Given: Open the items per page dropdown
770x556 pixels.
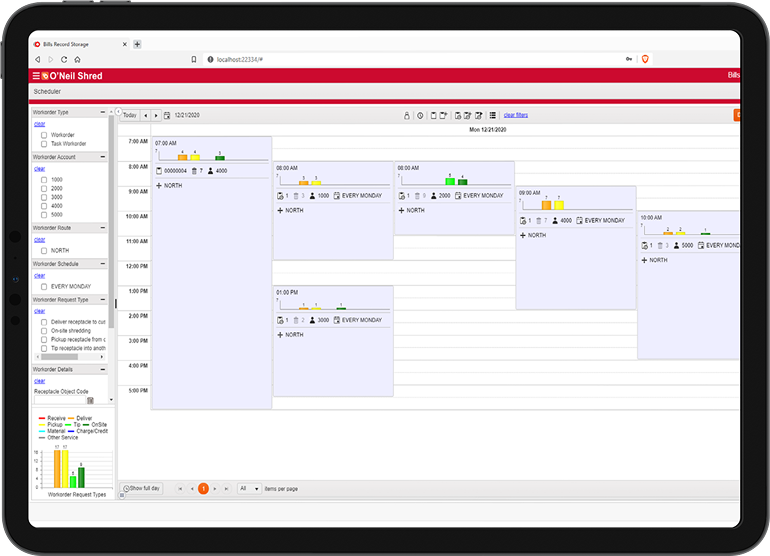Looking at the screenshot, I should 249,488.
